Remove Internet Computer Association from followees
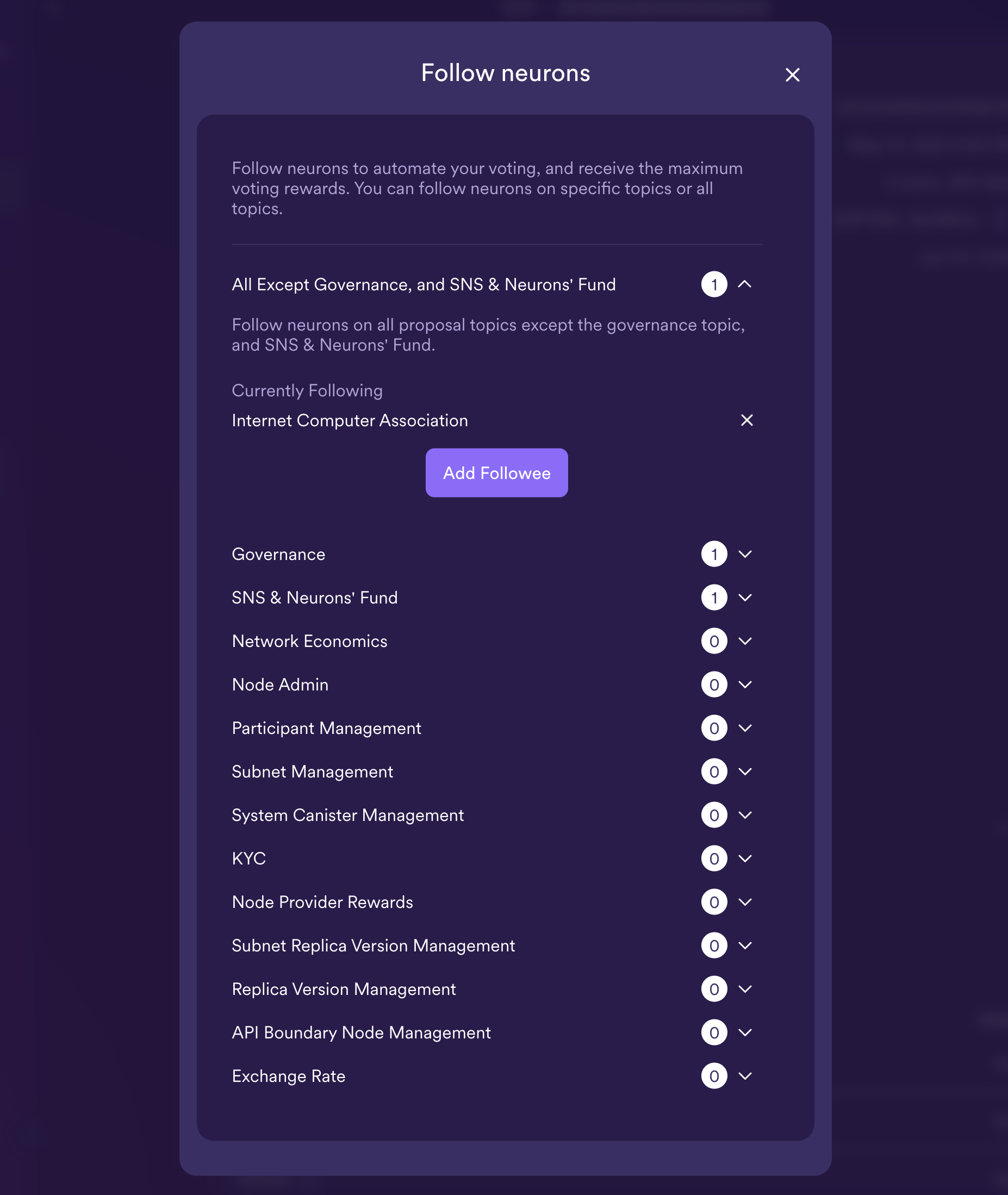Image resolution: width=1008 pixels, height=1195 pixels. click(747, 421)
